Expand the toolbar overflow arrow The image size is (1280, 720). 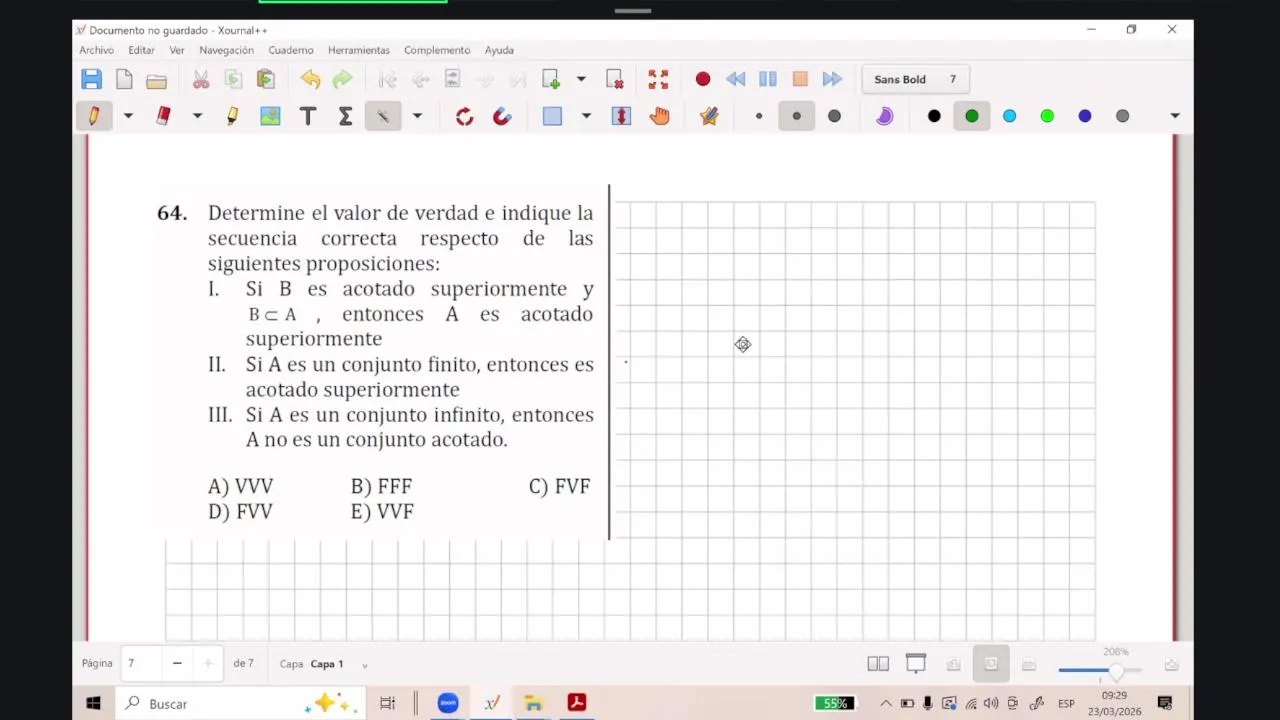[1175, 116]
